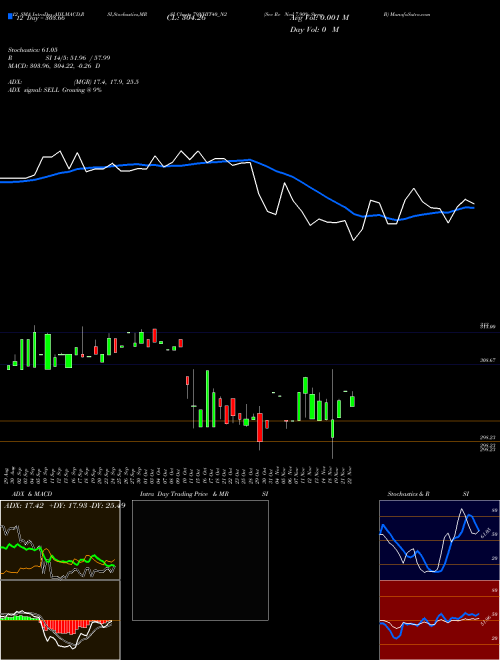Click the 'Day Vol: 0 M' text
This screenshot has width=500, height=660.
314,30
